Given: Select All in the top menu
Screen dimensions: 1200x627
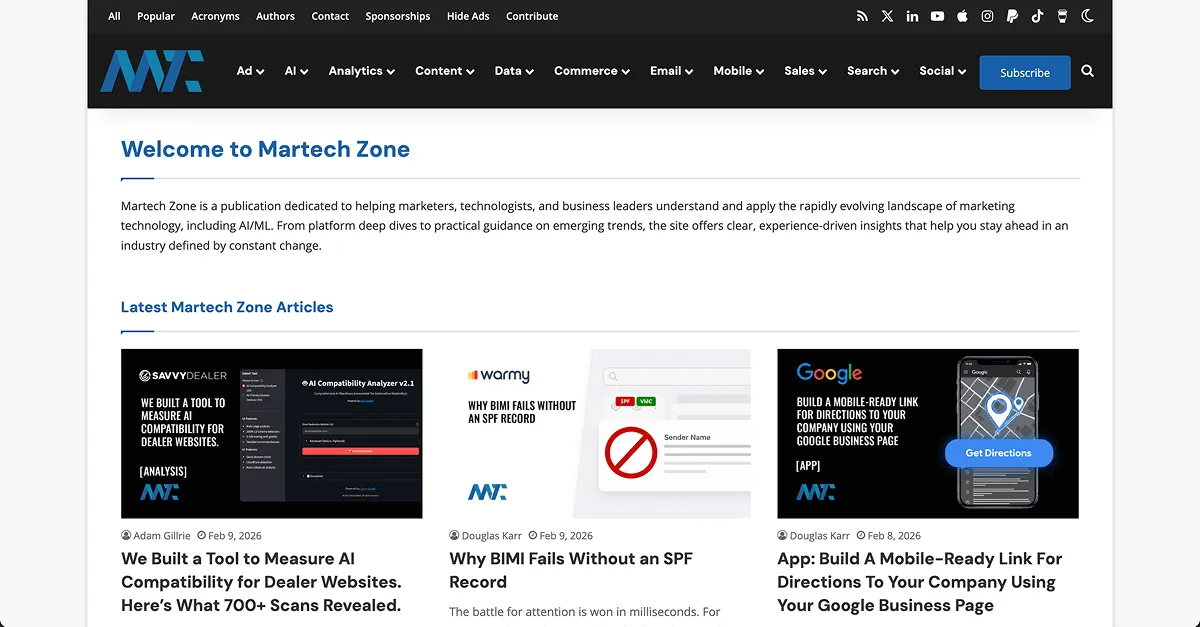Looking at the screenshot, I should (x=114, y=16).
